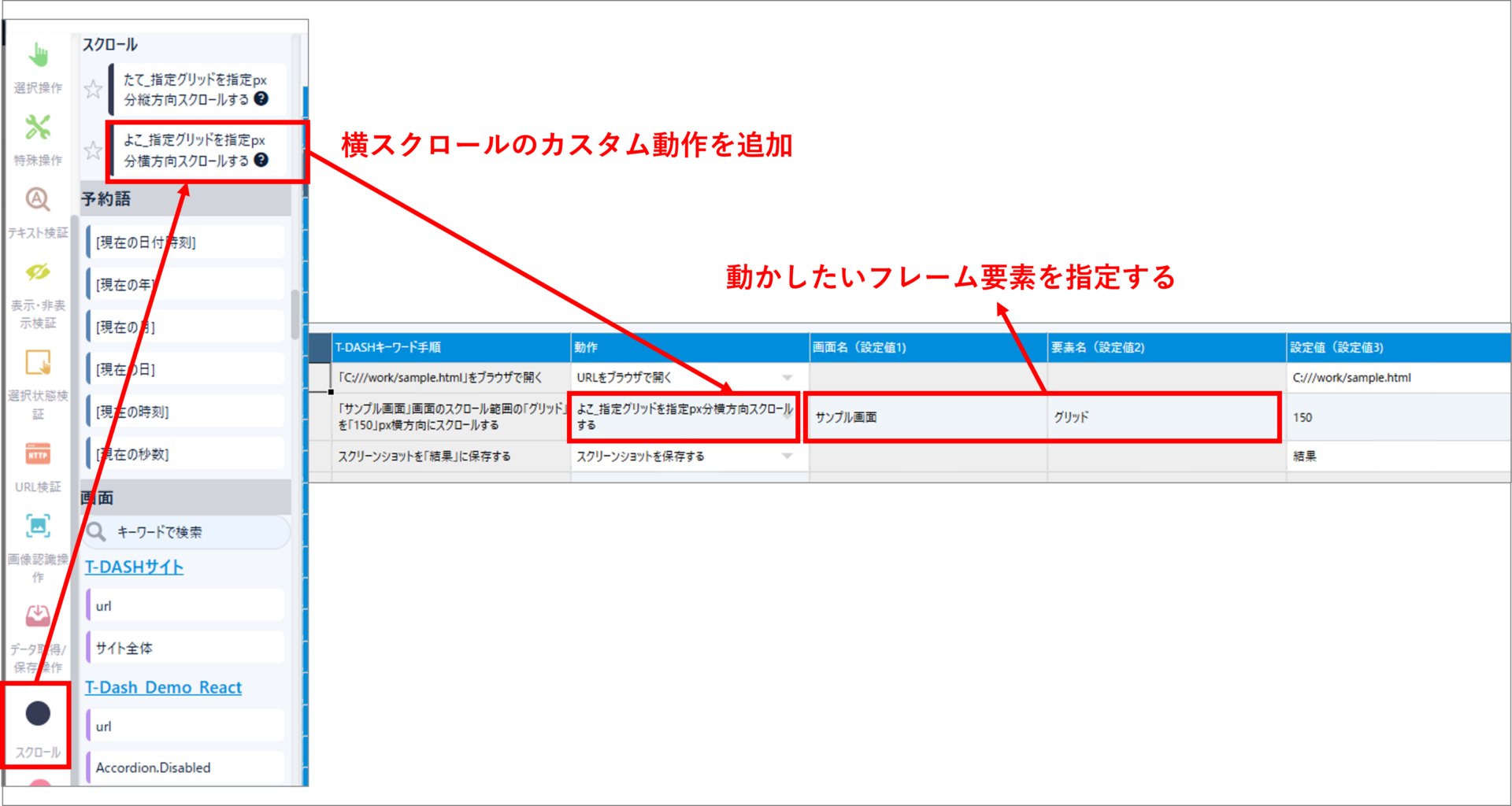Select the 表示・非表示検証 eye icon

pyautogui.click(x=38, y=272)
